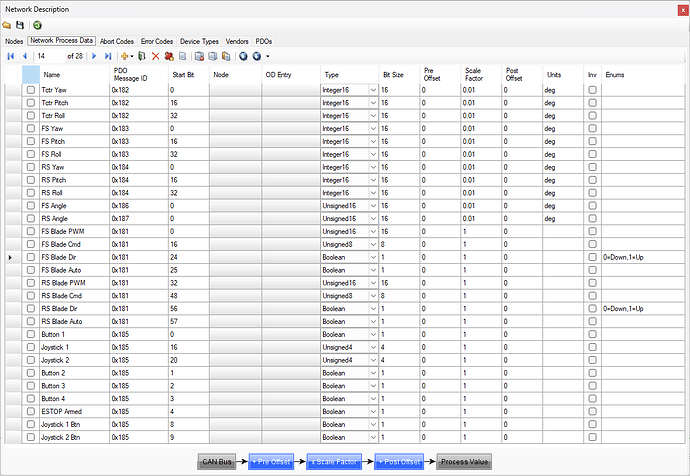Image resolution: width=690 pixels, height=476 pixels.
Task: Click the Enums cell for FS Blade Dir row
Action: click(643, 257)
